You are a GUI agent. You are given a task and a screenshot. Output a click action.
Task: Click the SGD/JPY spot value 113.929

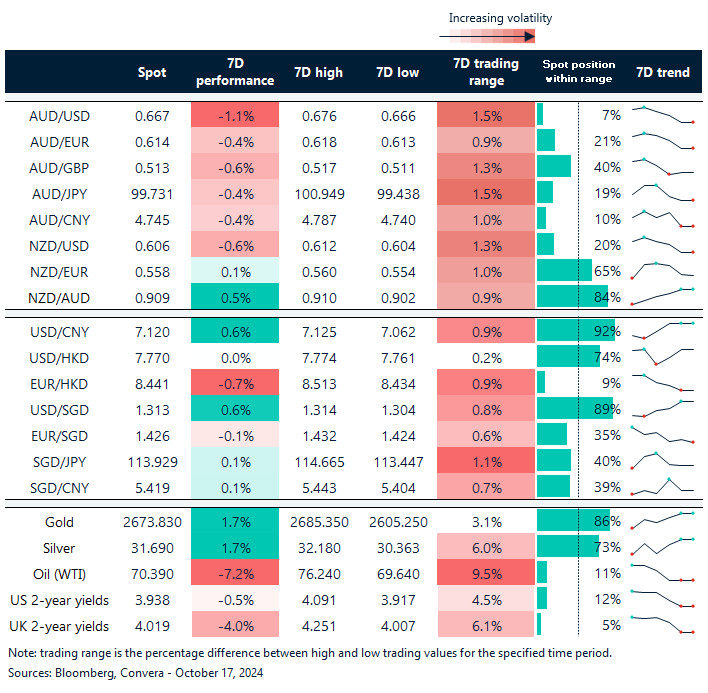pyautogui.click(x=152, y=462)
